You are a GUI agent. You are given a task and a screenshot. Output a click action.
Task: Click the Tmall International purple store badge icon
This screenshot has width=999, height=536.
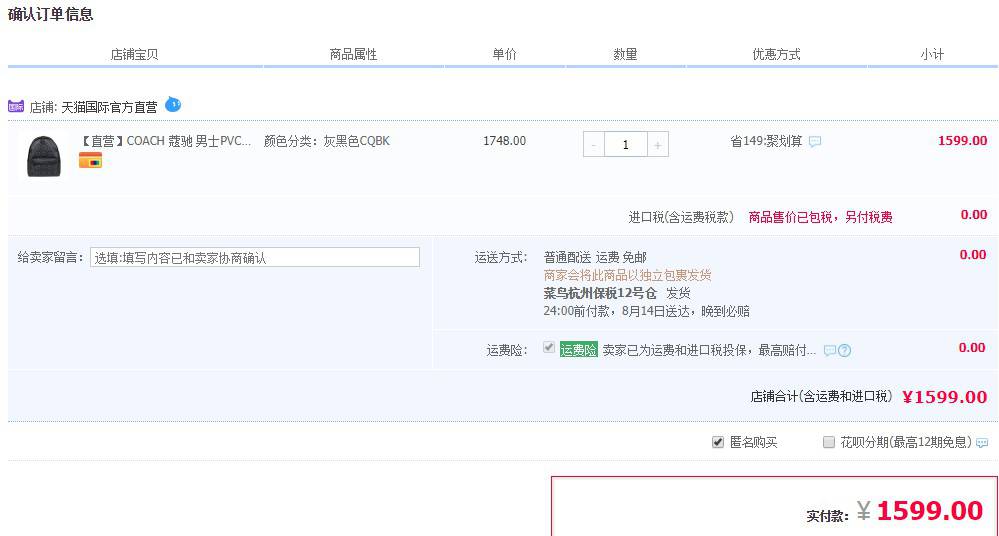tap(16, 106)
